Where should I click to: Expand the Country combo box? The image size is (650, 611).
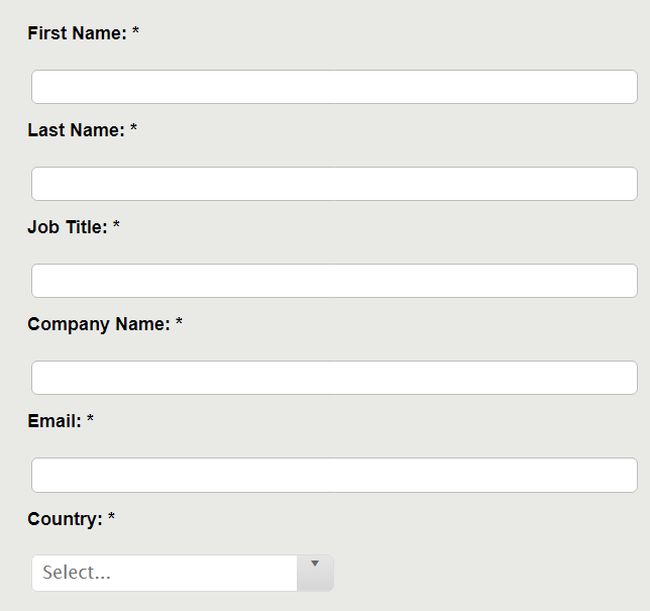[182, 573]
